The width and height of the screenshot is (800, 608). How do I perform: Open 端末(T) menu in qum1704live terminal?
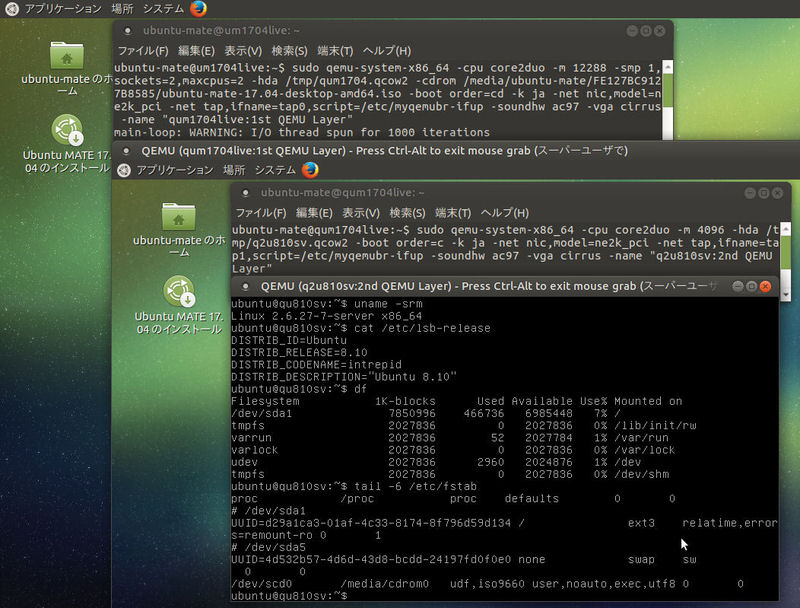[453, 213]
